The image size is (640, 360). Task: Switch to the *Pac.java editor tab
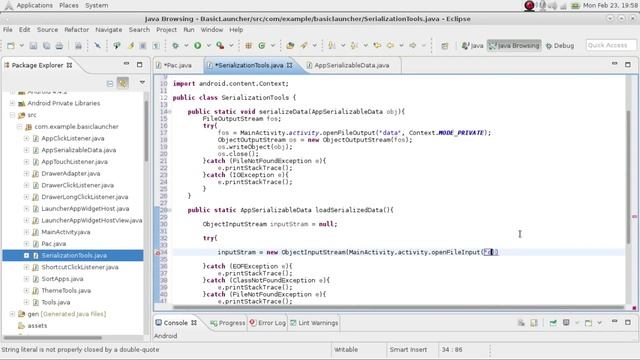(178, 65)
